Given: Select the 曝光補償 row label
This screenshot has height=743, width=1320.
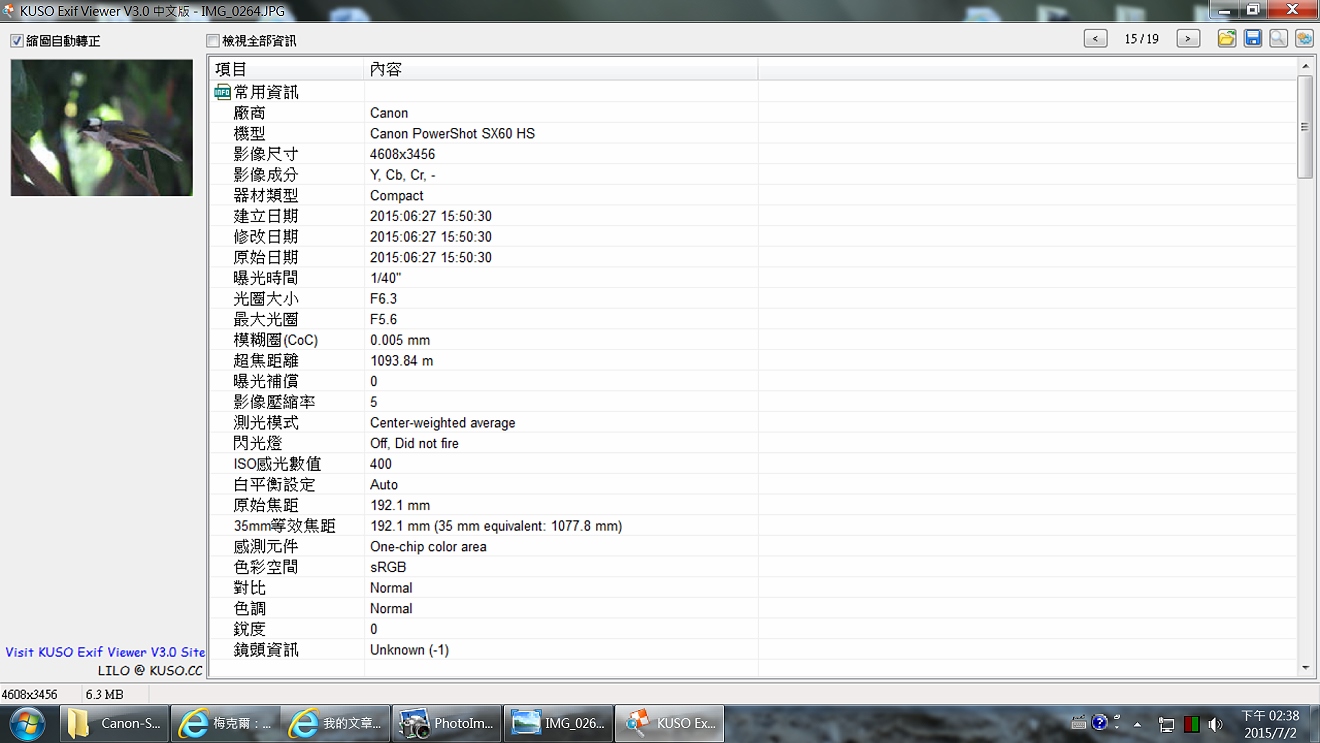Looking at the screenshot, I should (266, 381).
